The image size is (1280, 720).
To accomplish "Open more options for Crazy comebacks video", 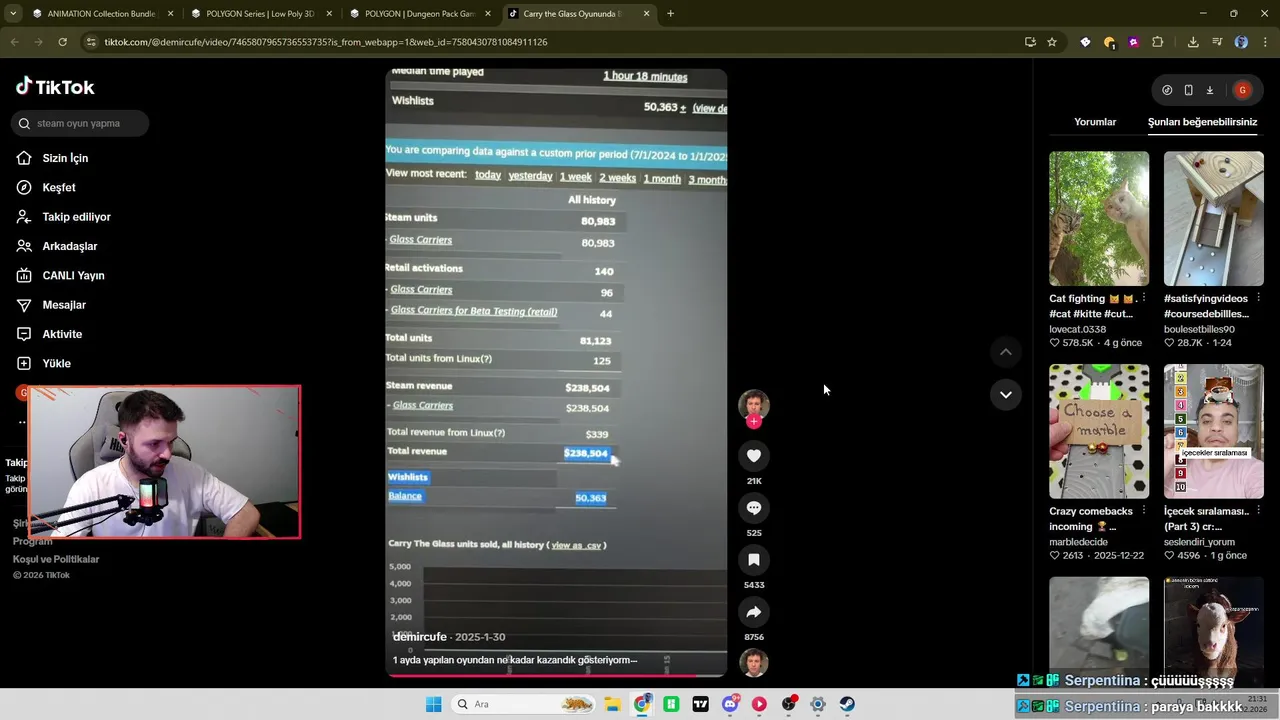I will [1144, 511].
